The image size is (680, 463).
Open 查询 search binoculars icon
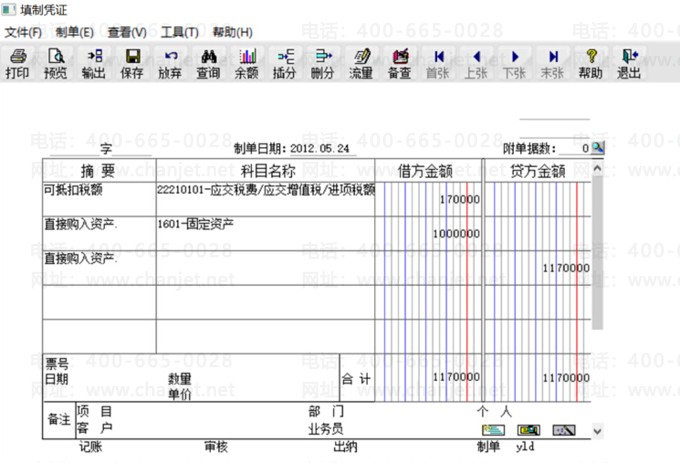tap(208, 64)
